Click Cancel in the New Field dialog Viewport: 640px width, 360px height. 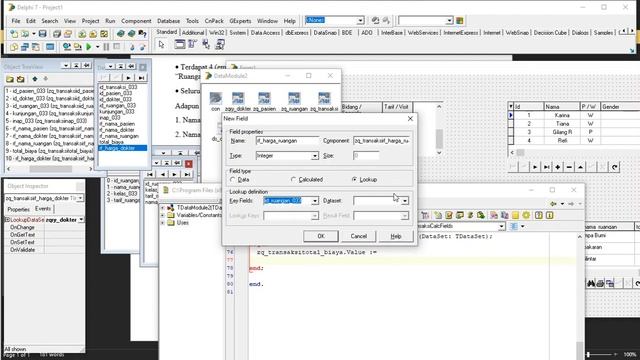358,236
